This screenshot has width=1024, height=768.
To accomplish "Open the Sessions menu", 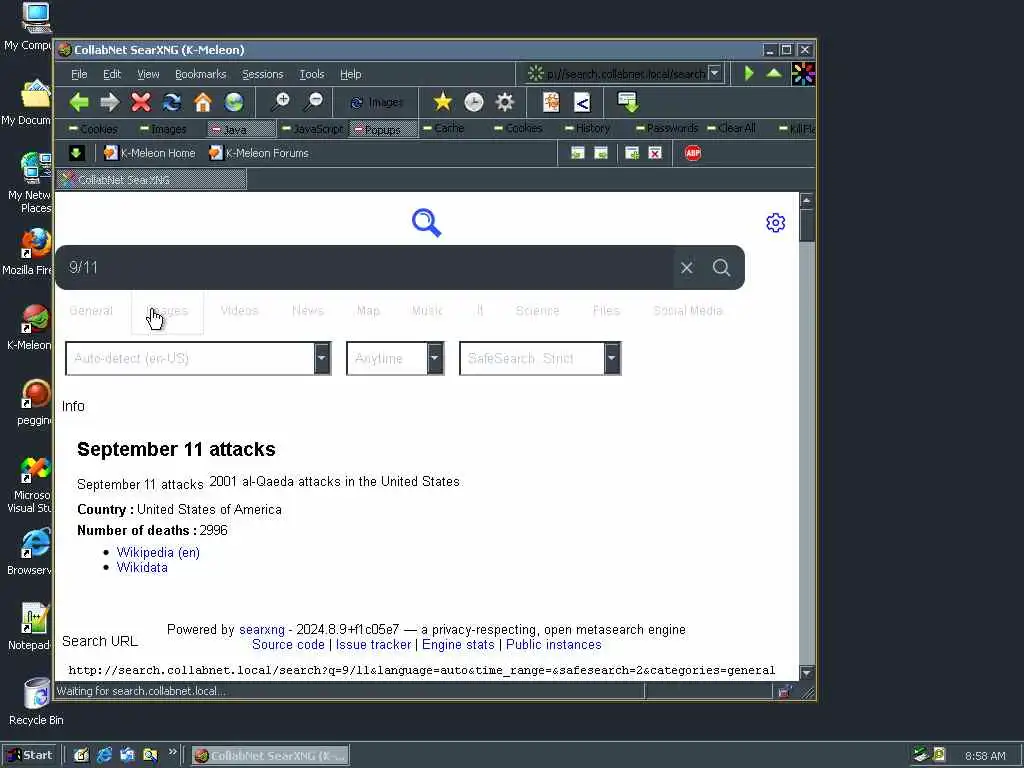I will click(x=263, y=74).
